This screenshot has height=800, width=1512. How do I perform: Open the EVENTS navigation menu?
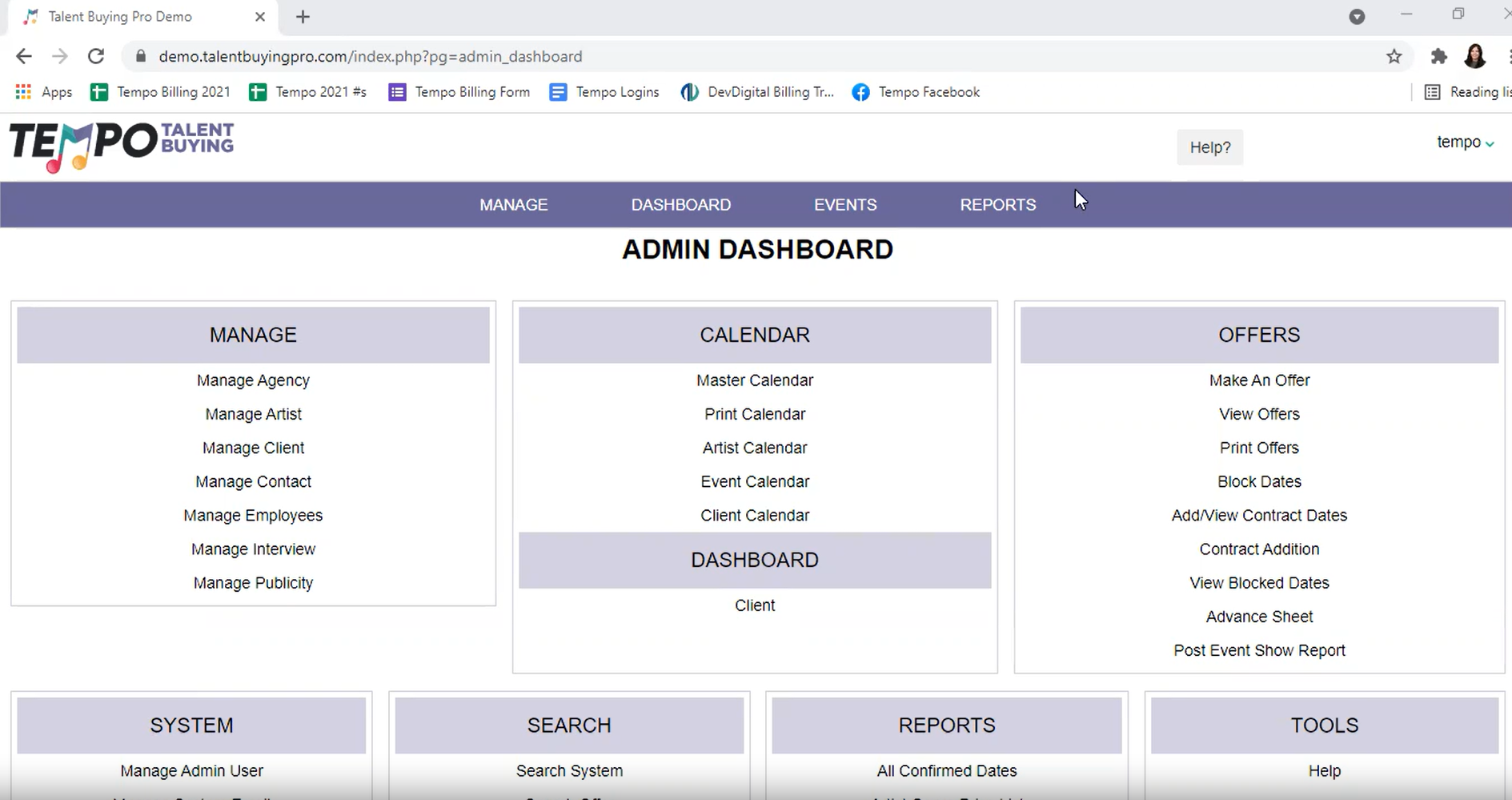point(845,205)
